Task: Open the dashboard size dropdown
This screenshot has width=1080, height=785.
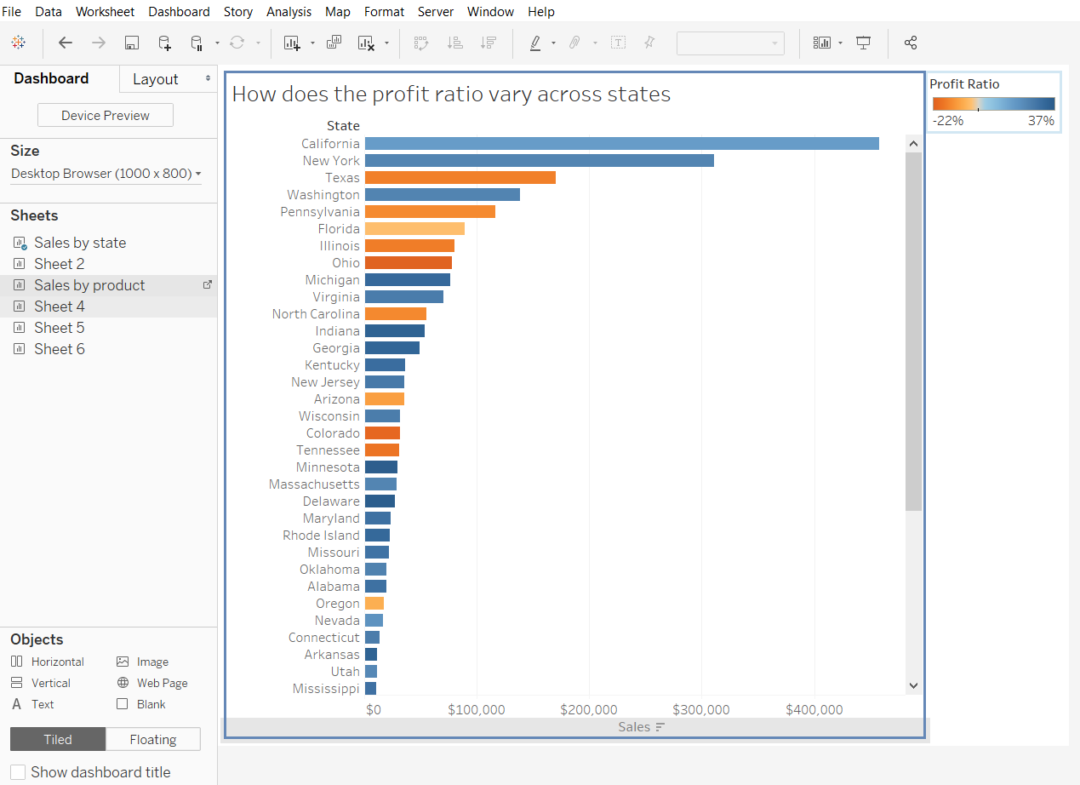Action: [x=105, y=173]
